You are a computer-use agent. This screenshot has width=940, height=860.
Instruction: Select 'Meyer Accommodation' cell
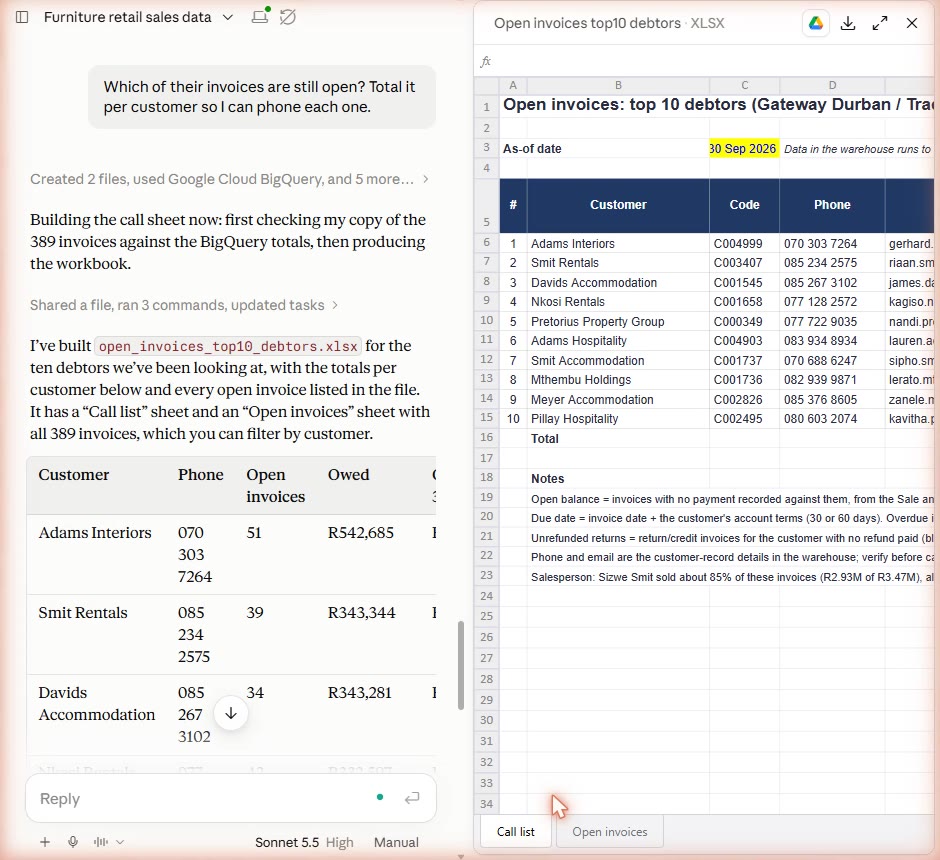(x=618, y=399)
